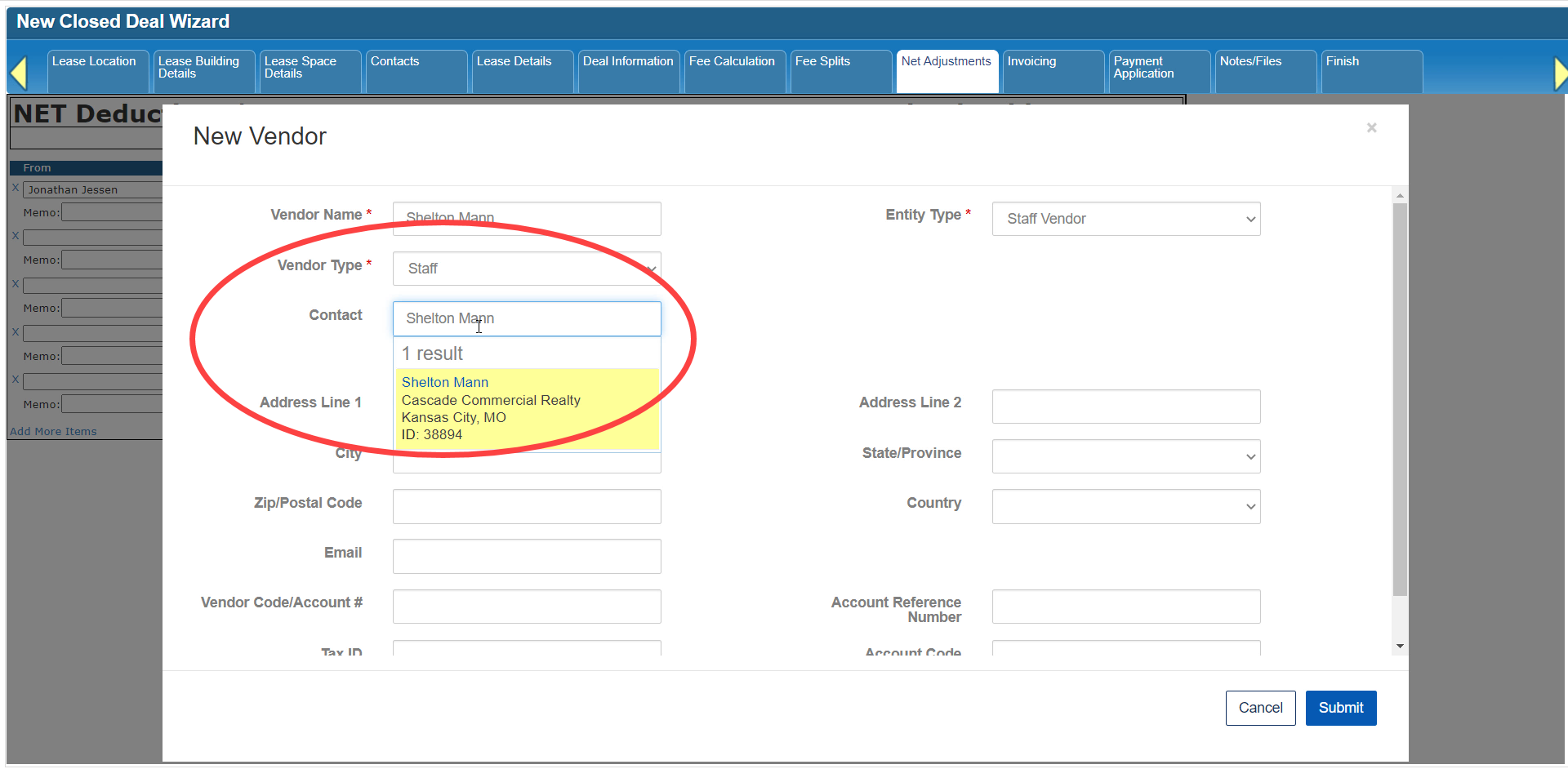
Task: Switch to the Fee Calculation tab
Action: 733,70
